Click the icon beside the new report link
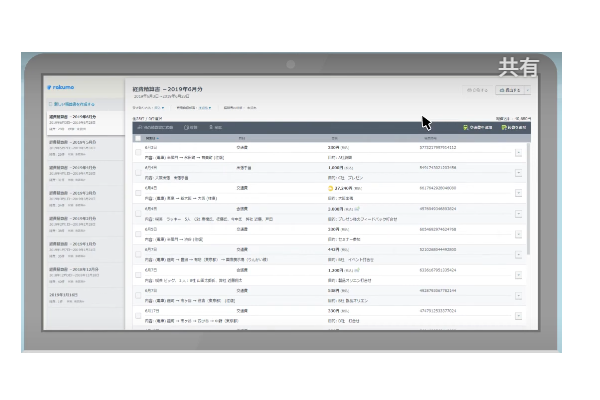600x400 pixels. click(50, 104)
